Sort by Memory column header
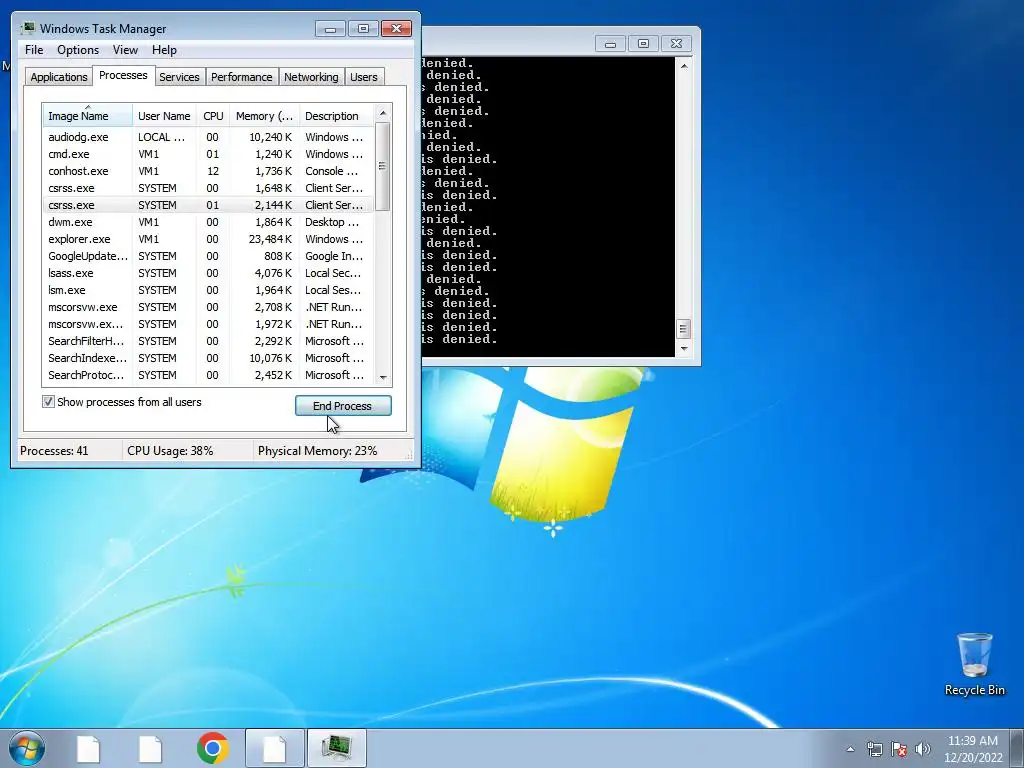 (264, 116)
